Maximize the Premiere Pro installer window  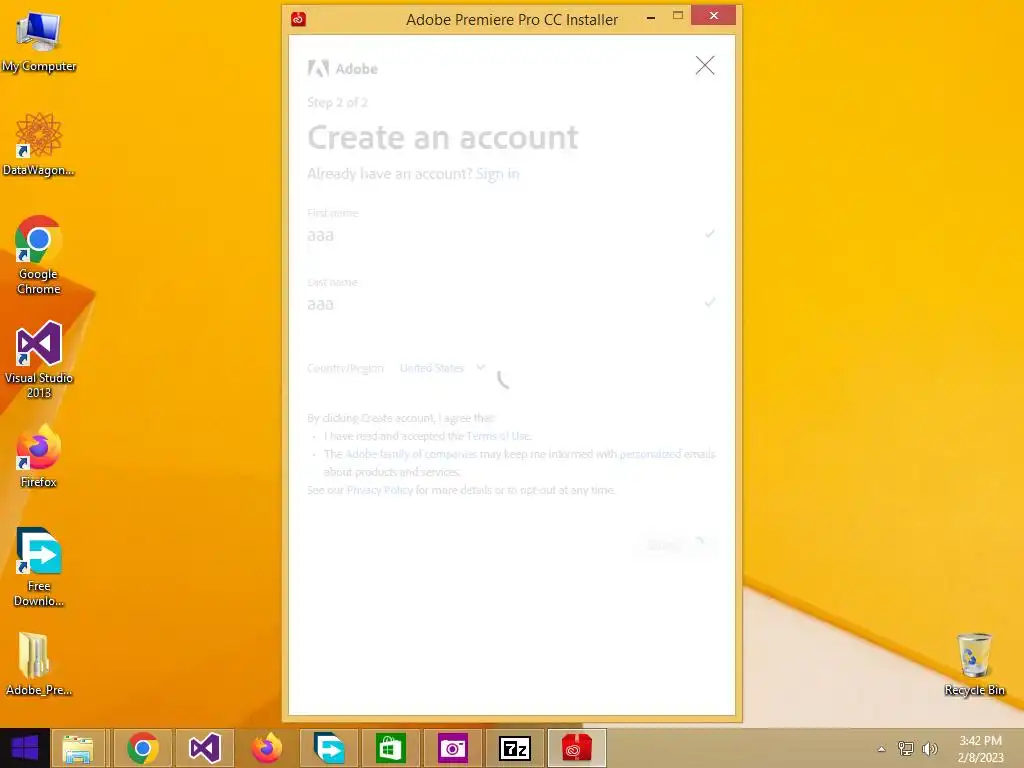pos(678,16)
